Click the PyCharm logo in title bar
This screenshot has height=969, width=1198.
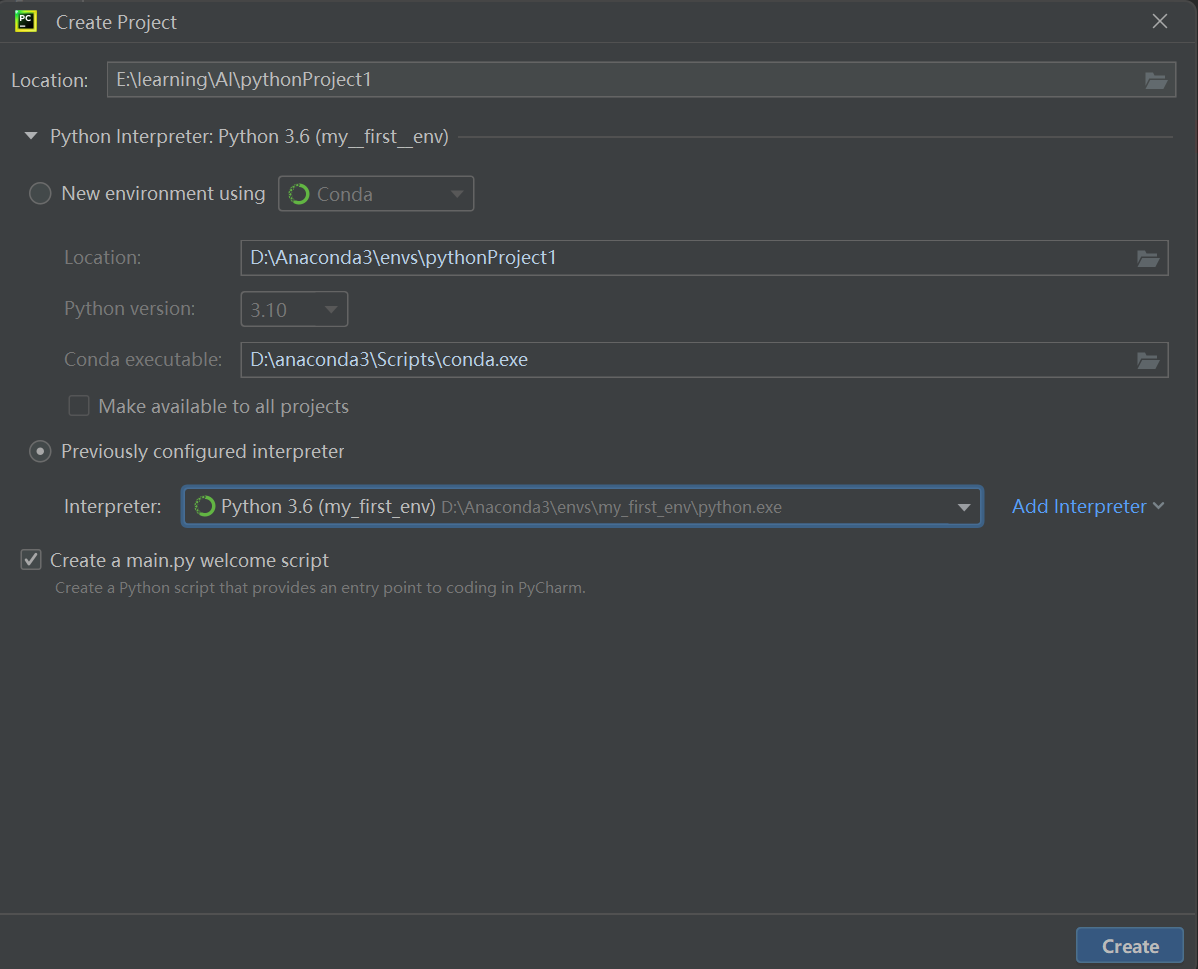coord(26,21)
